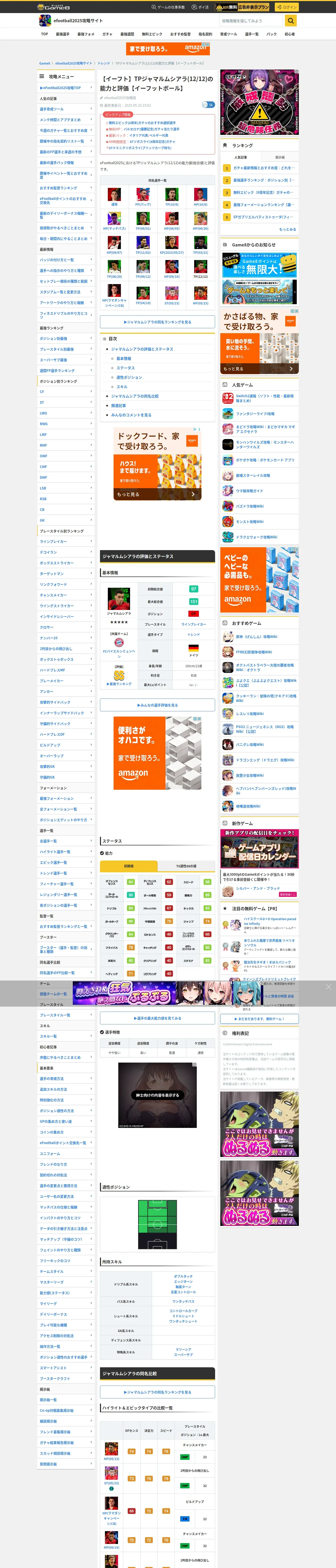336x1568 pixels.
Task: Click the 最強ランキング link under rating
Action: [x=119, y=684]
